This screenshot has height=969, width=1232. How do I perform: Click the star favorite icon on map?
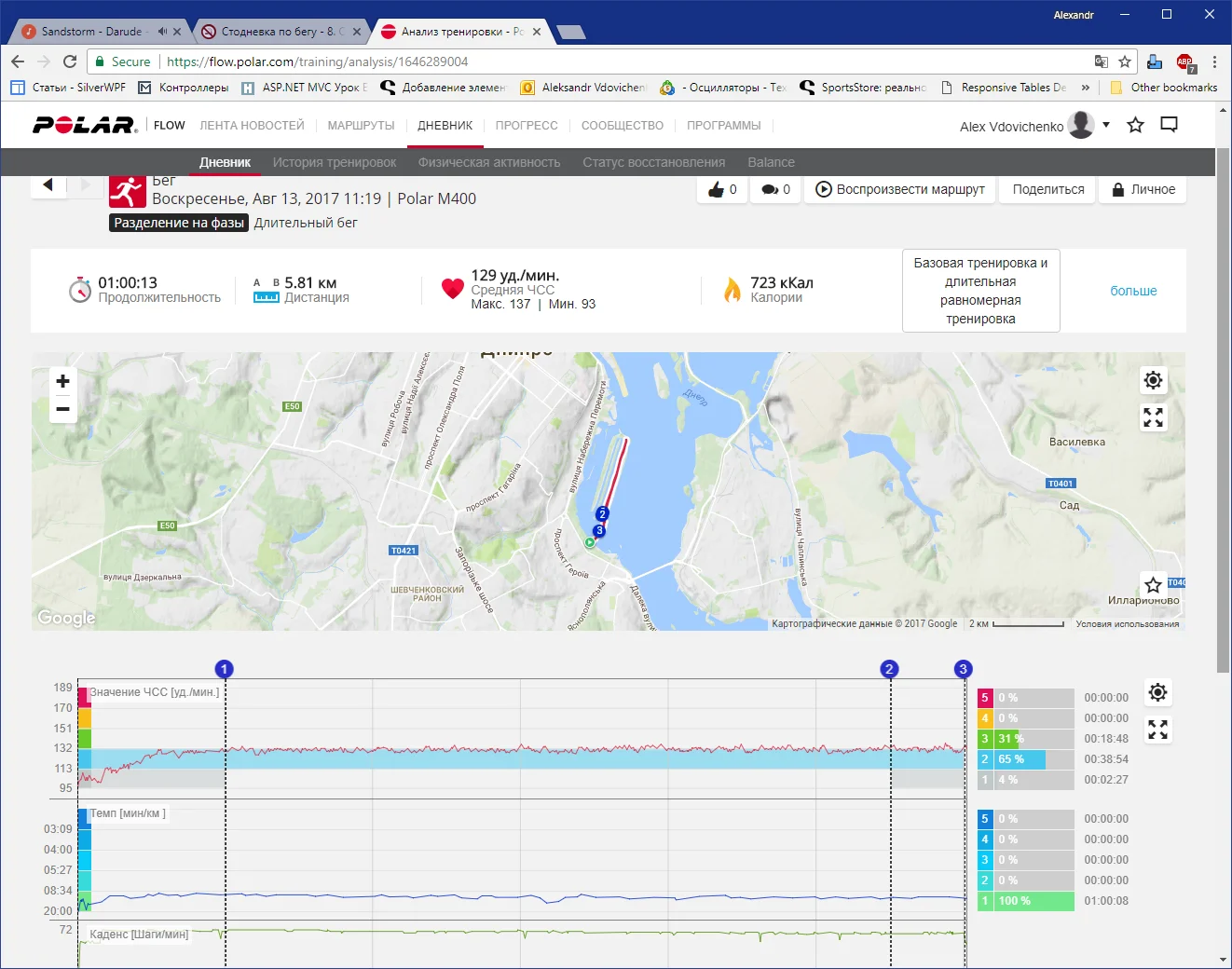click(1153, 585)
